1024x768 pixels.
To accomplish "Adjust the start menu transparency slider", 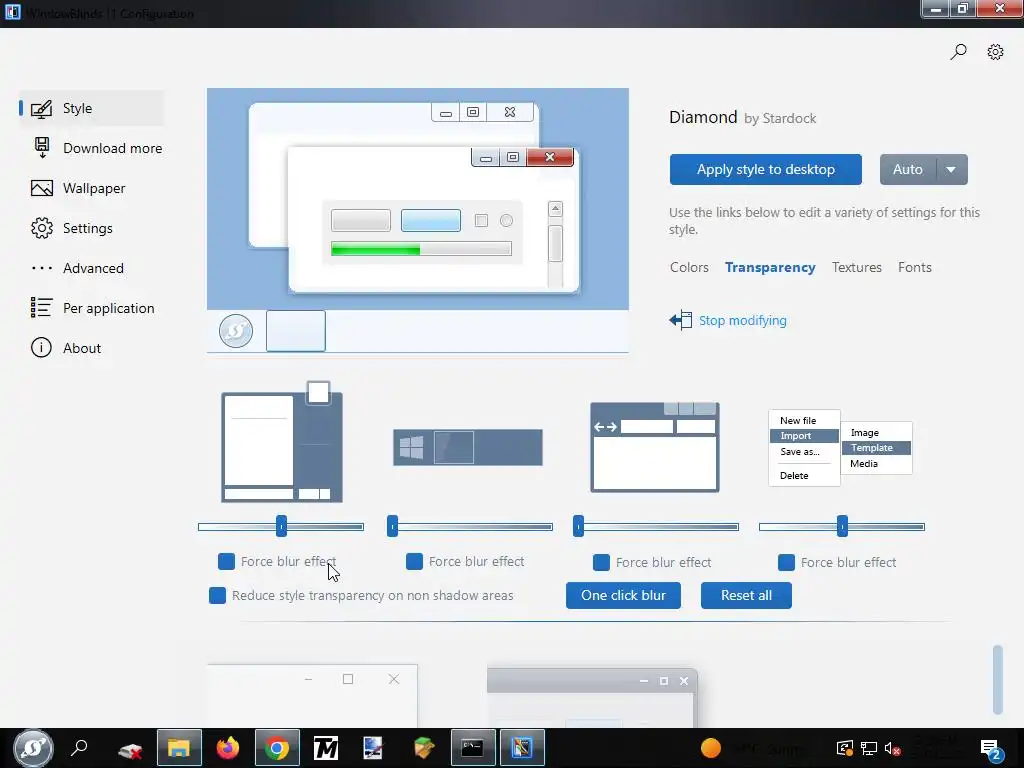I will (x=281, y=526).
